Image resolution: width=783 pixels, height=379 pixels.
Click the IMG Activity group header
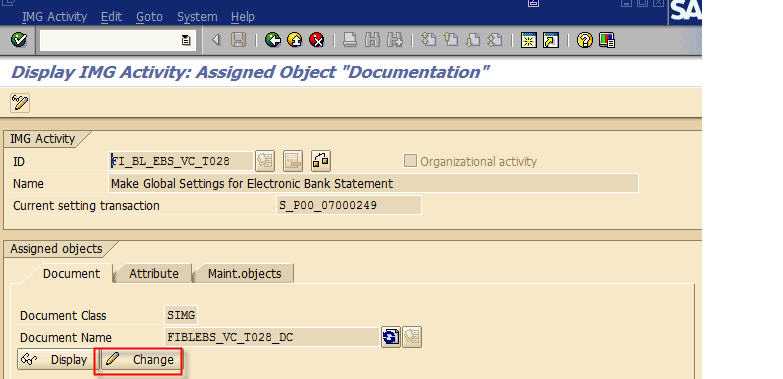(42, 139)
